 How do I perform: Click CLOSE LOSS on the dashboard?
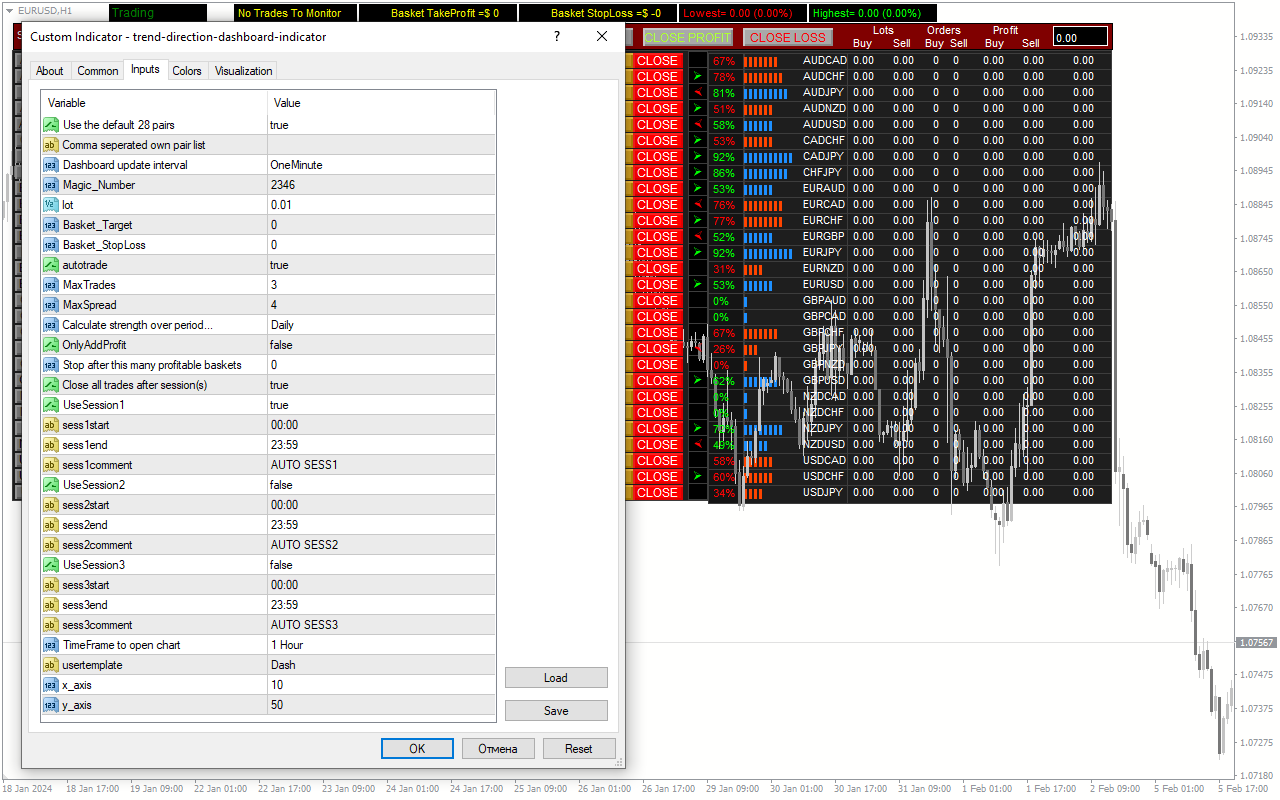coord(788,37)
